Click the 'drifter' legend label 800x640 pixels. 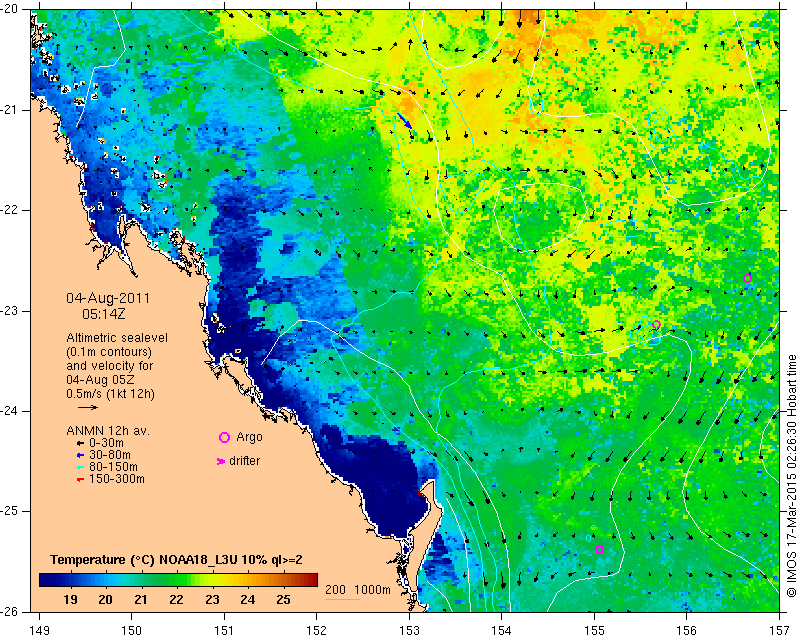pos(244,461)
